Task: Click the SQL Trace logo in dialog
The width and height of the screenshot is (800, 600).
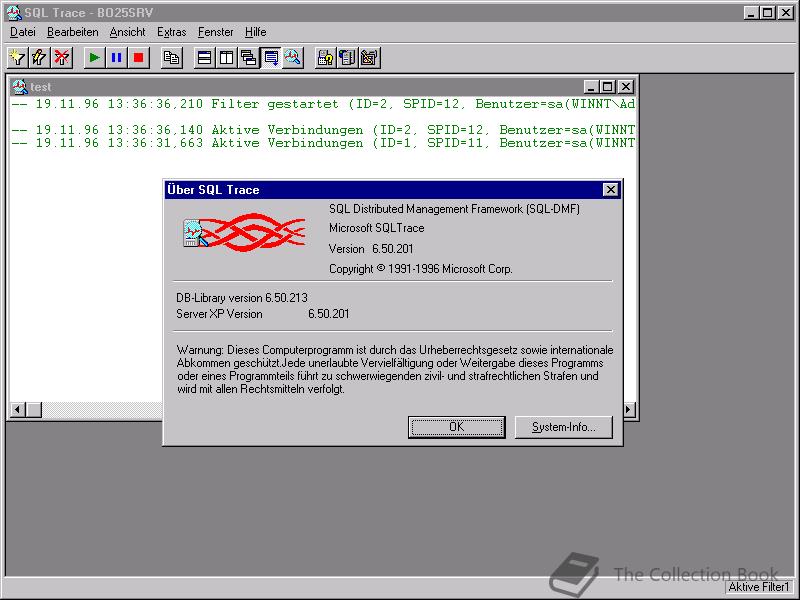Action: click(244, 233)
